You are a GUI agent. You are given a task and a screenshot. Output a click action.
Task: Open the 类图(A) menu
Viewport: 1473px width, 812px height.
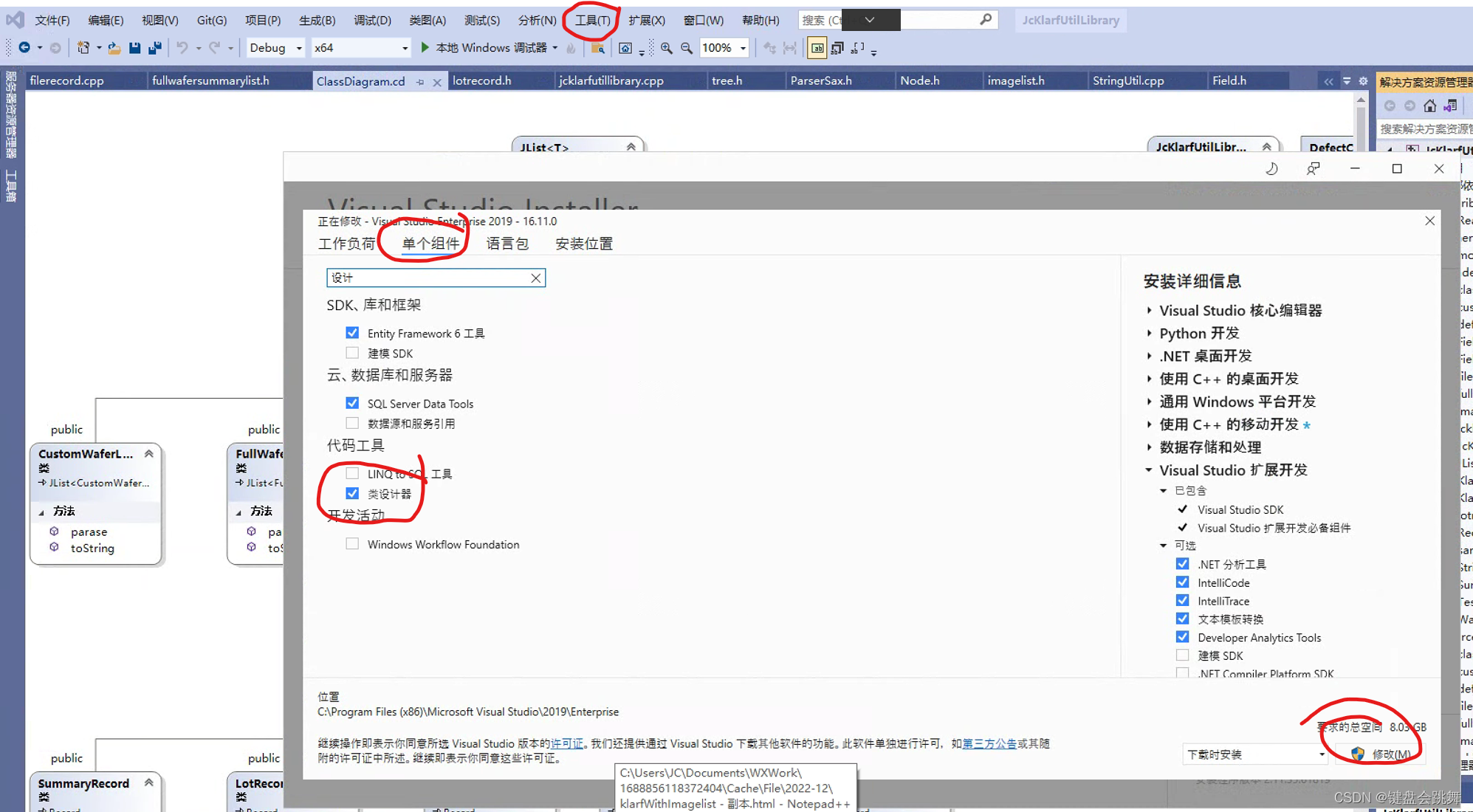(x=427, y=20)
